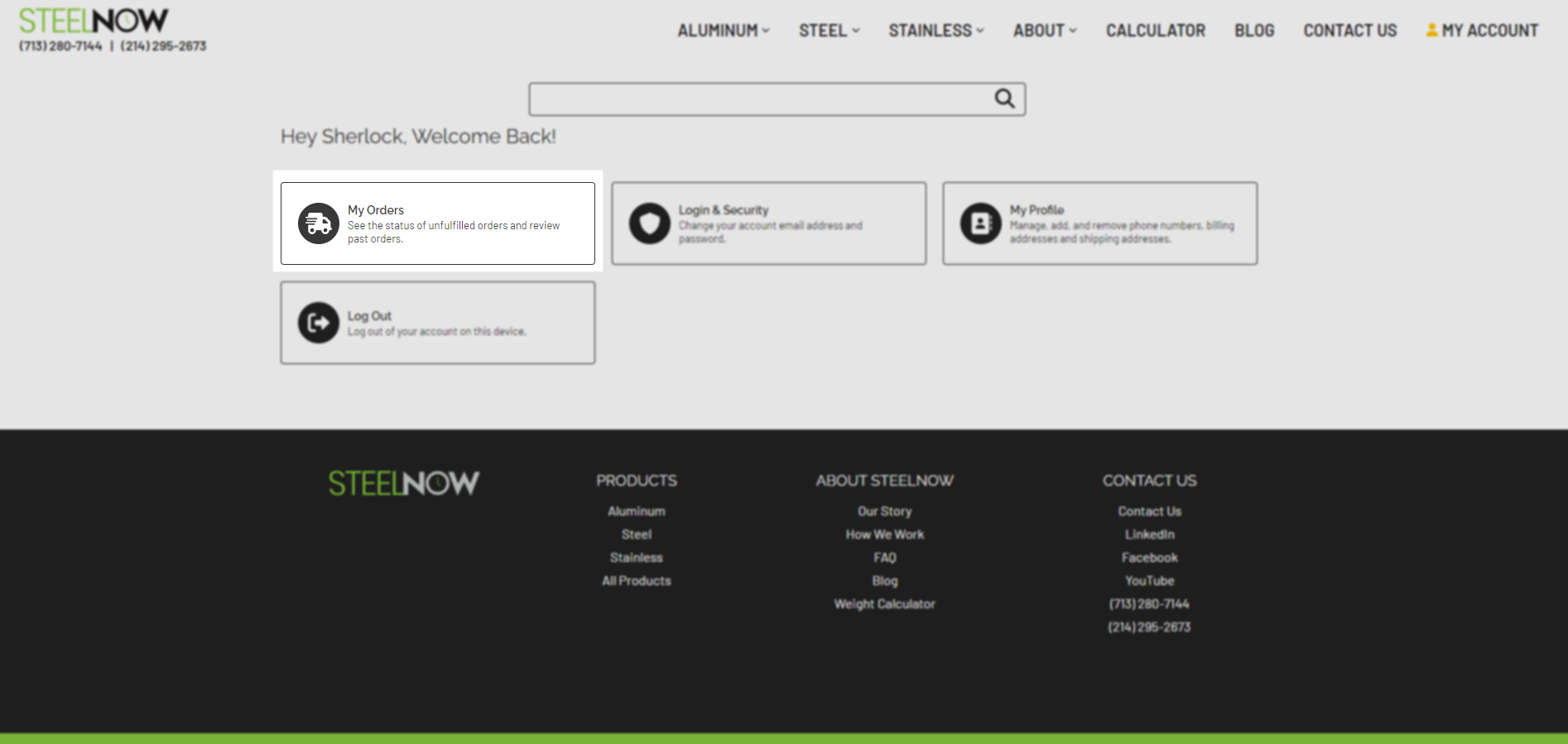Click the Login & Security shield icon

[650, 223]
